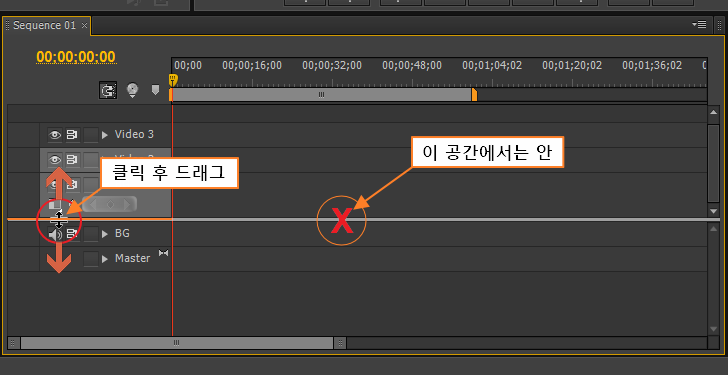Viewport: 728px width, 375px height.
Task: Click time ruler at 00;00;32;00
Action: pos(332,65)
